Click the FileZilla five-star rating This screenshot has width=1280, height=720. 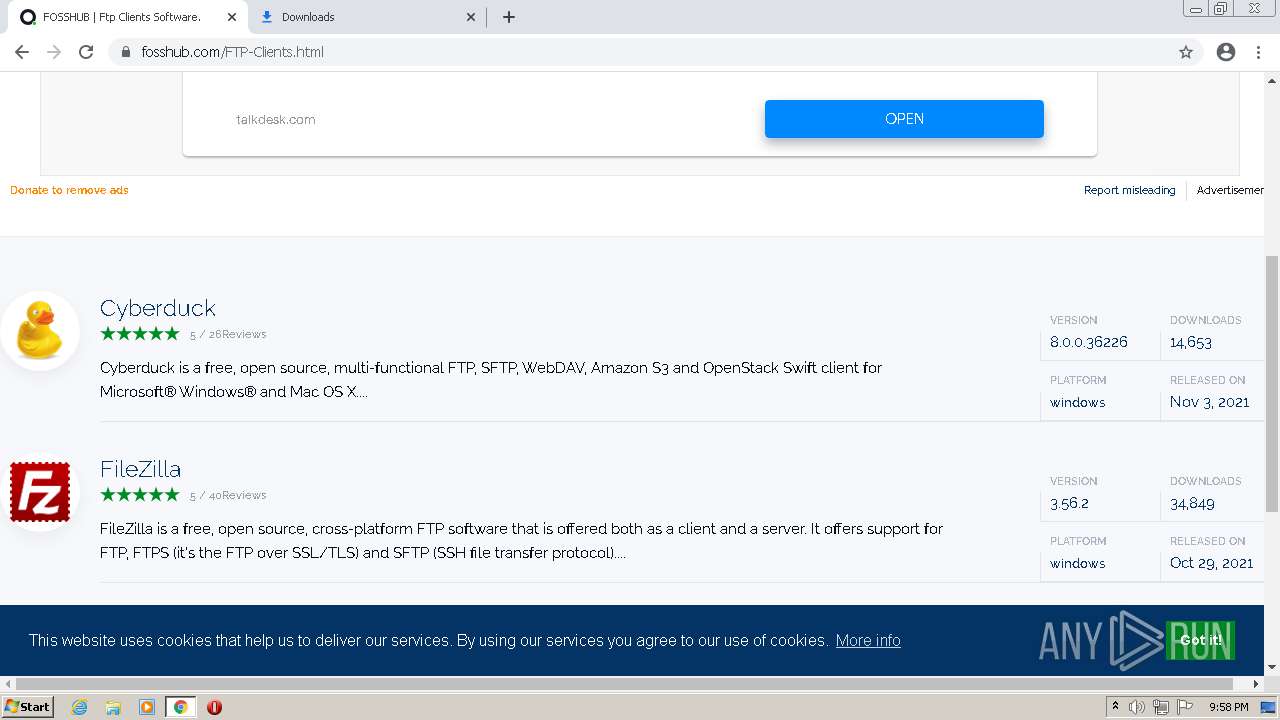click(140, 495)
